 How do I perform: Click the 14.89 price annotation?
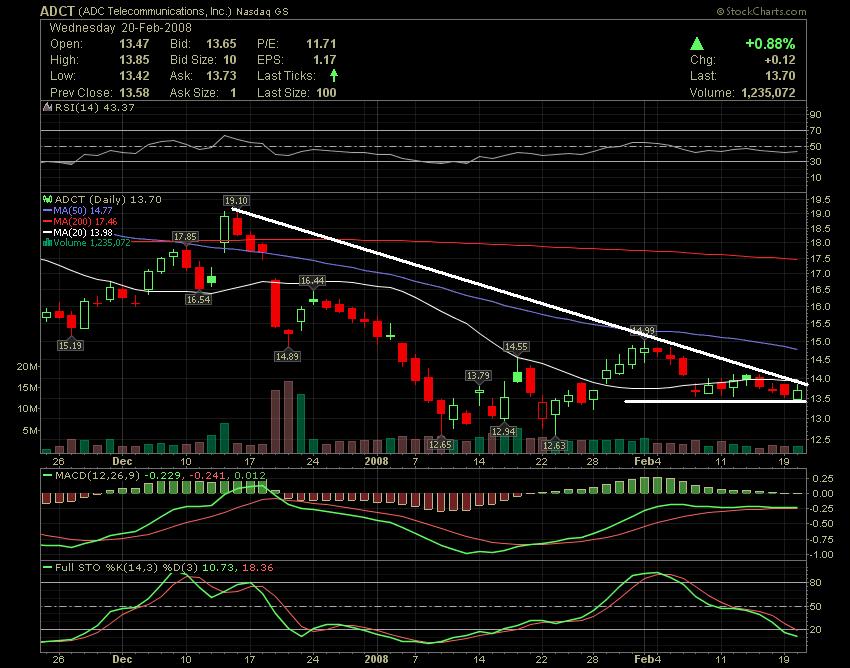[x=287, y=356]
